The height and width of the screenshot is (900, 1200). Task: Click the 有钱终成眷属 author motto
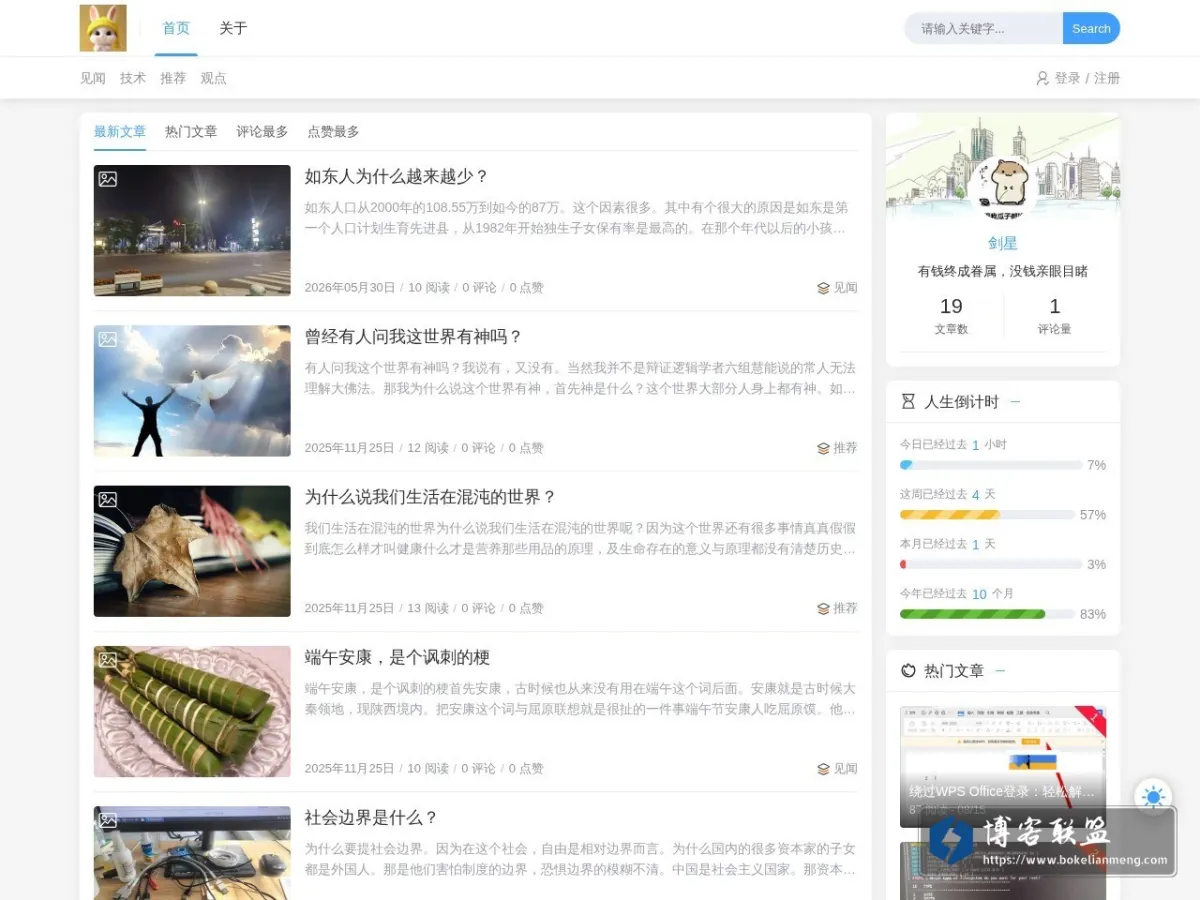pos(1003,271)
